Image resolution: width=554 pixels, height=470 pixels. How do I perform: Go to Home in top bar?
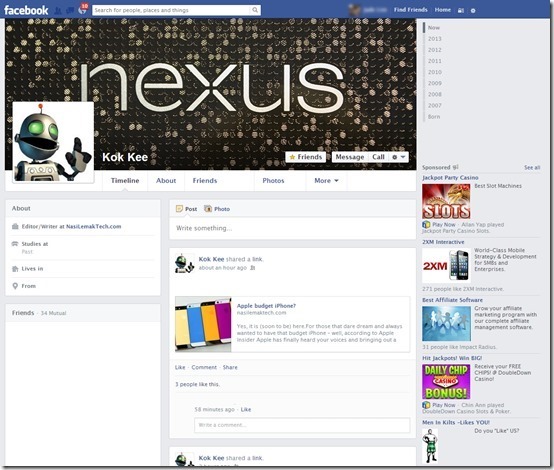(443, 10)
